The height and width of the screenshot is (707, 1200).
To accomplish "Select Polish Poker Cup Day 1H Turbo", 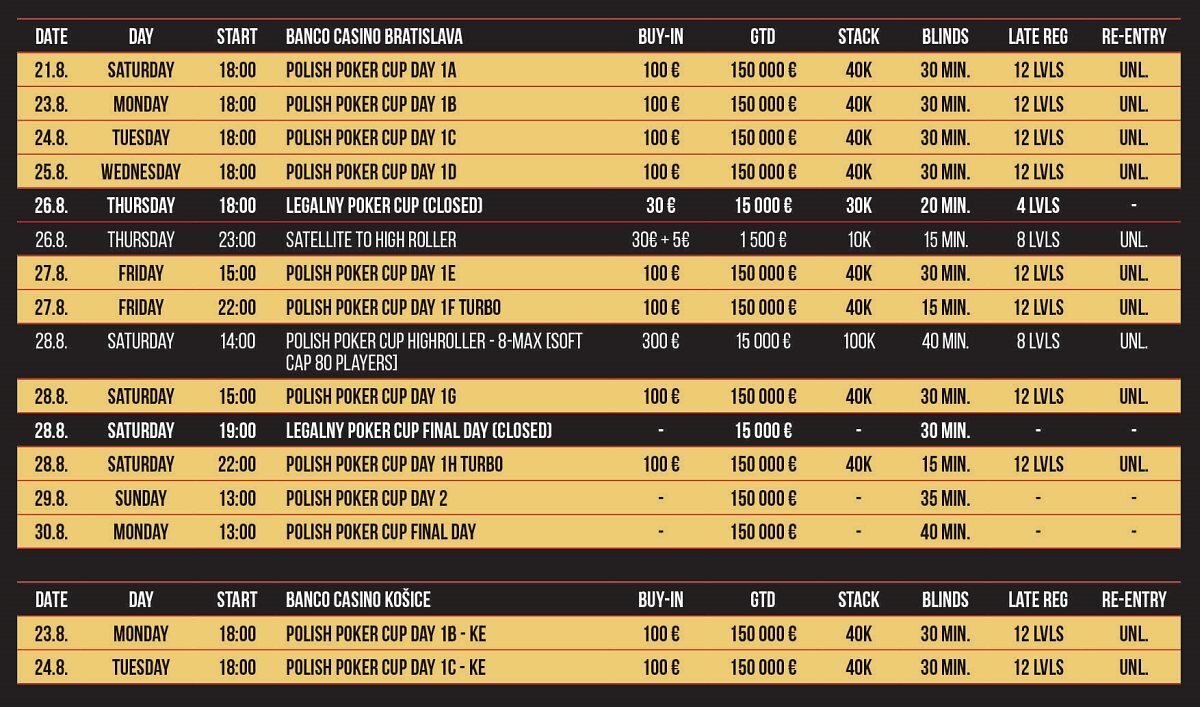I will click(394, 465).
